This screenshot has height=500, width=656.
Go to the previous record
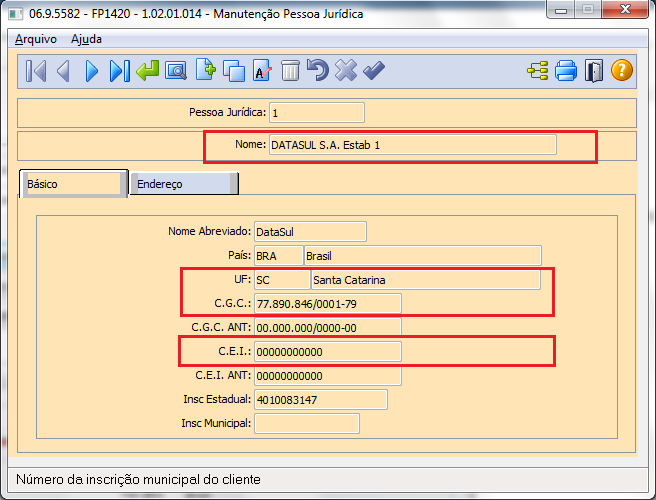63,71
